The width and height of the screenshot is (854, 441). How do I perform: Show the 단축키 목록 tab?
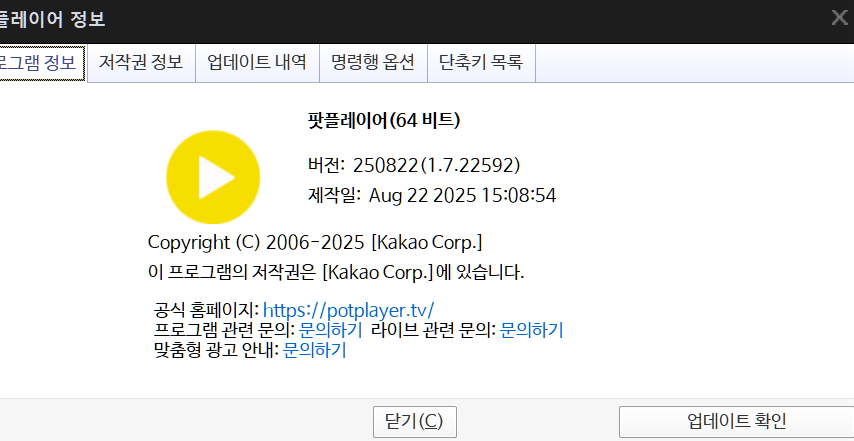click(x=481, y=63)
